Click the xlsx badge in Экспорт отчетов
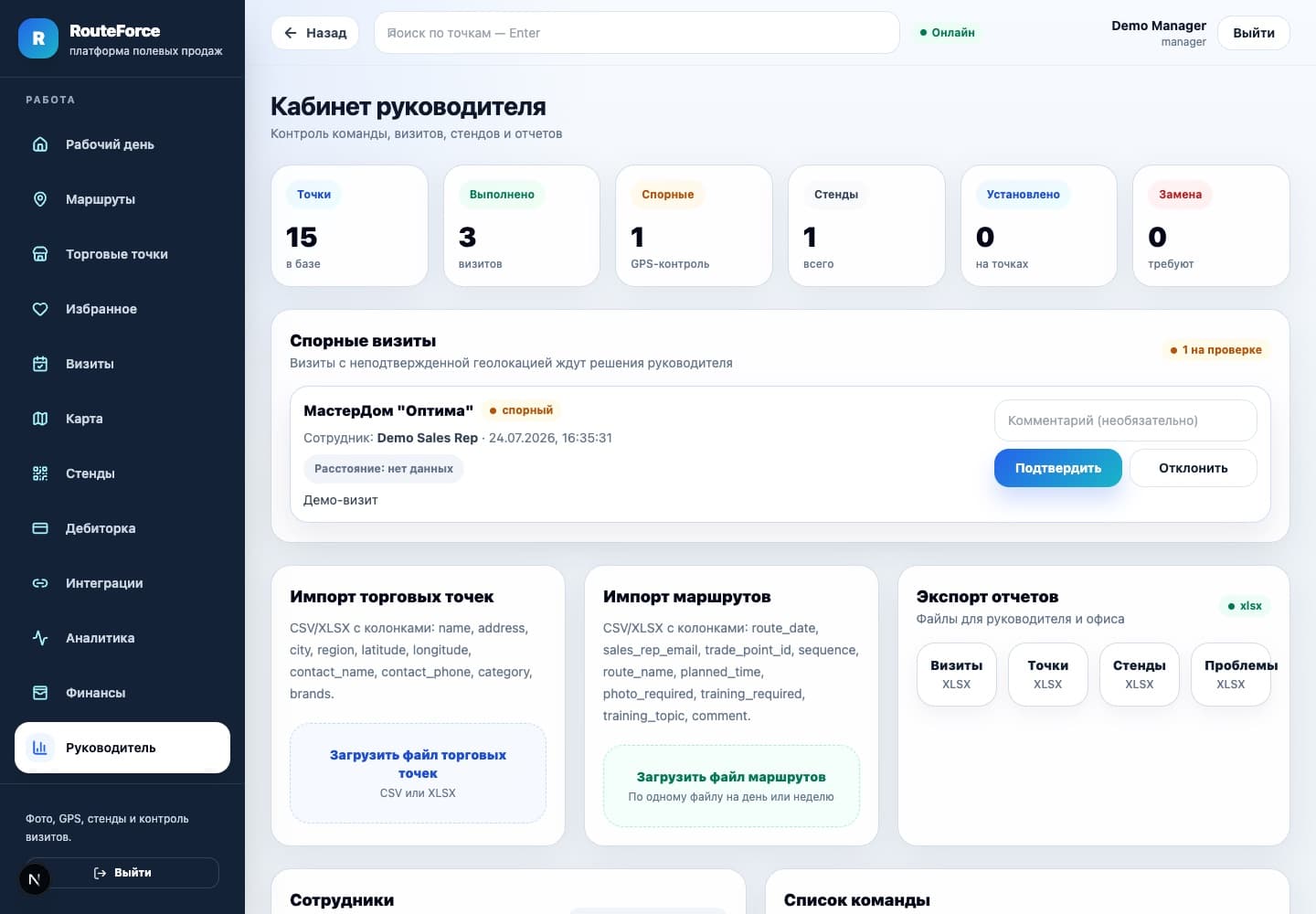 coord(1245,606)
